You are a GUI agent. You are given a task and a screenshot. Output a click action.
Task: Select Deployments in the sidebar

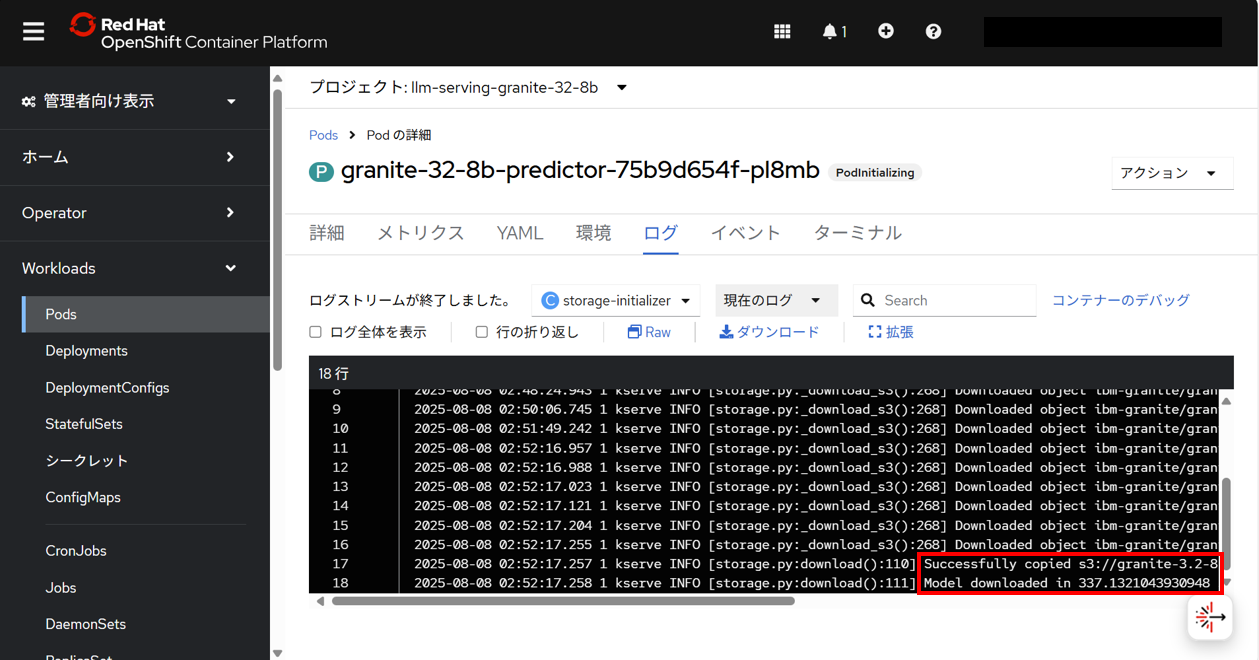click(x=146, y=351)
